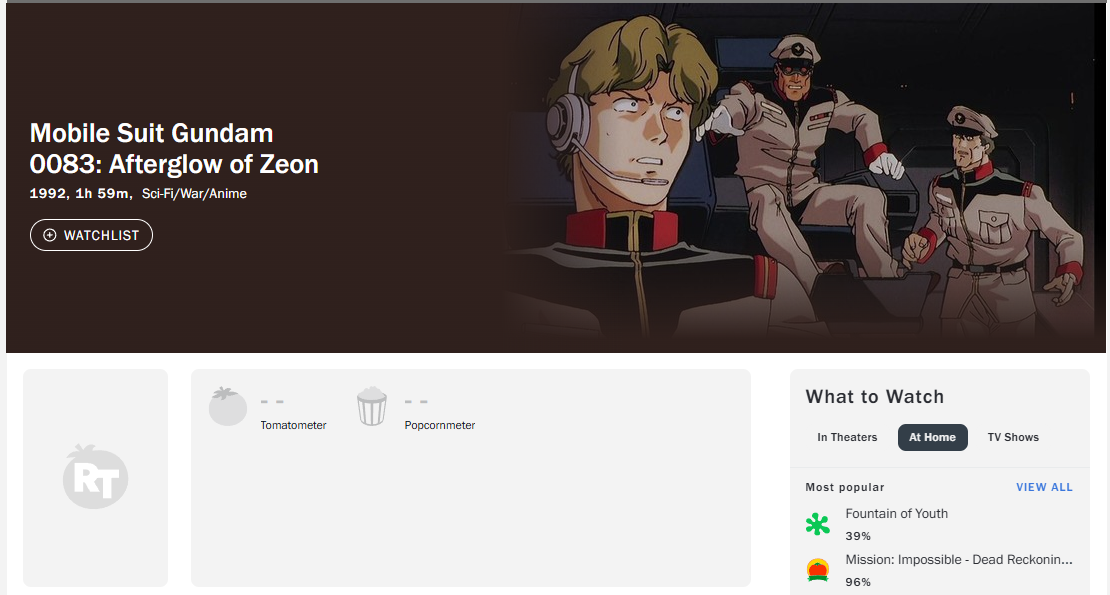Click the Sci-Fi/War/Anime genre text
The width and height of the screenshot is (1110, 595).
tap(194, 194)
